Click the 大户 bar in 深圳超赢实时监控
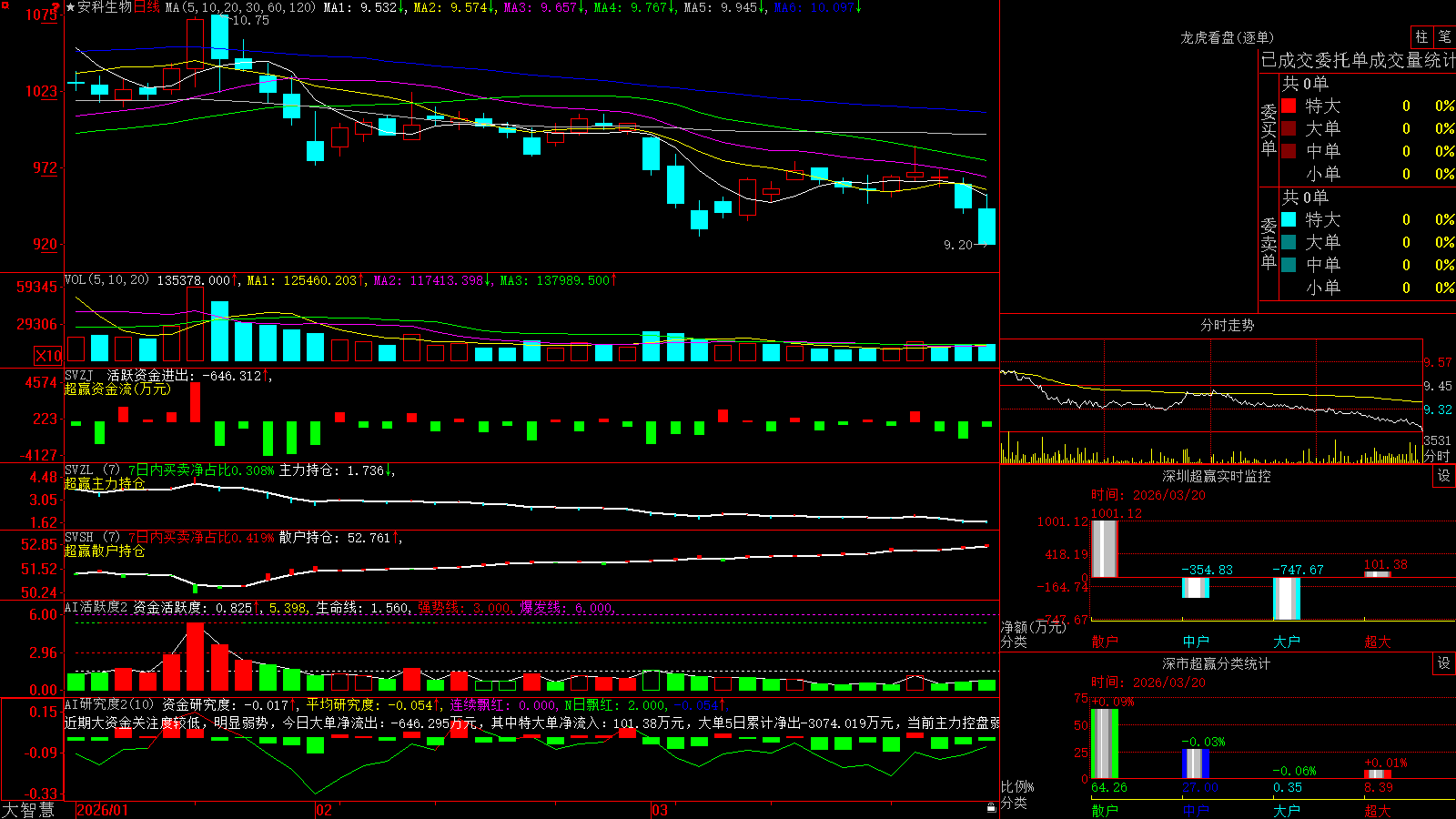Screen dimensions: 1456x819 click(x=1286, y=599)
